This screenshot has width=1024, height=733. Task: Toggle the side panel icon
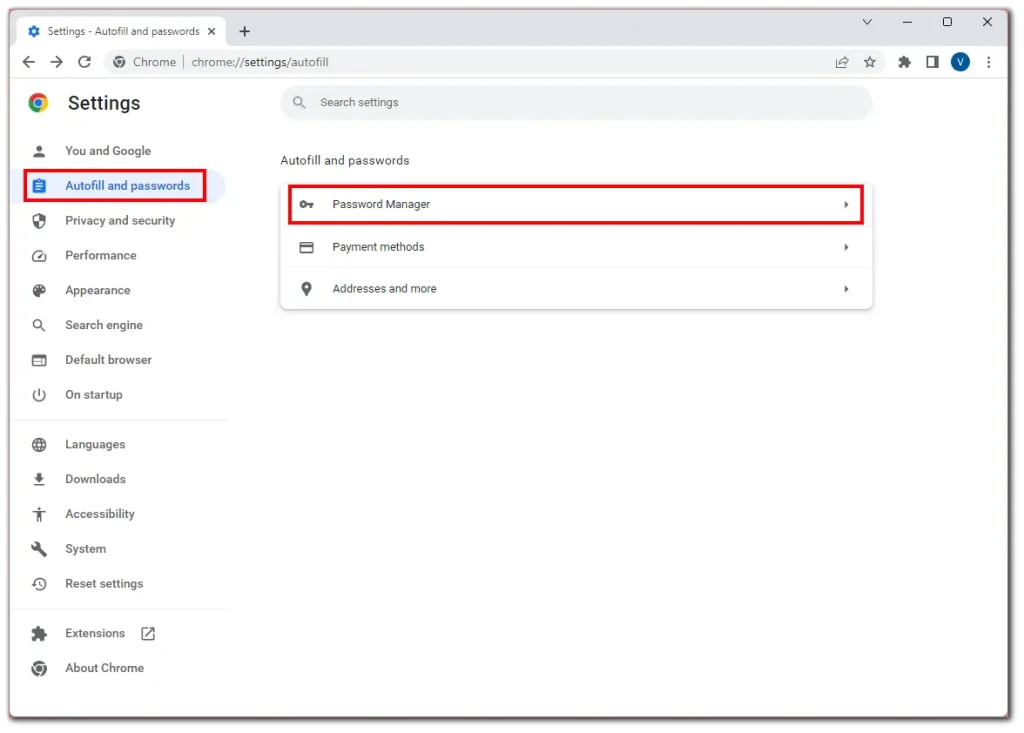tap(932, 62)
